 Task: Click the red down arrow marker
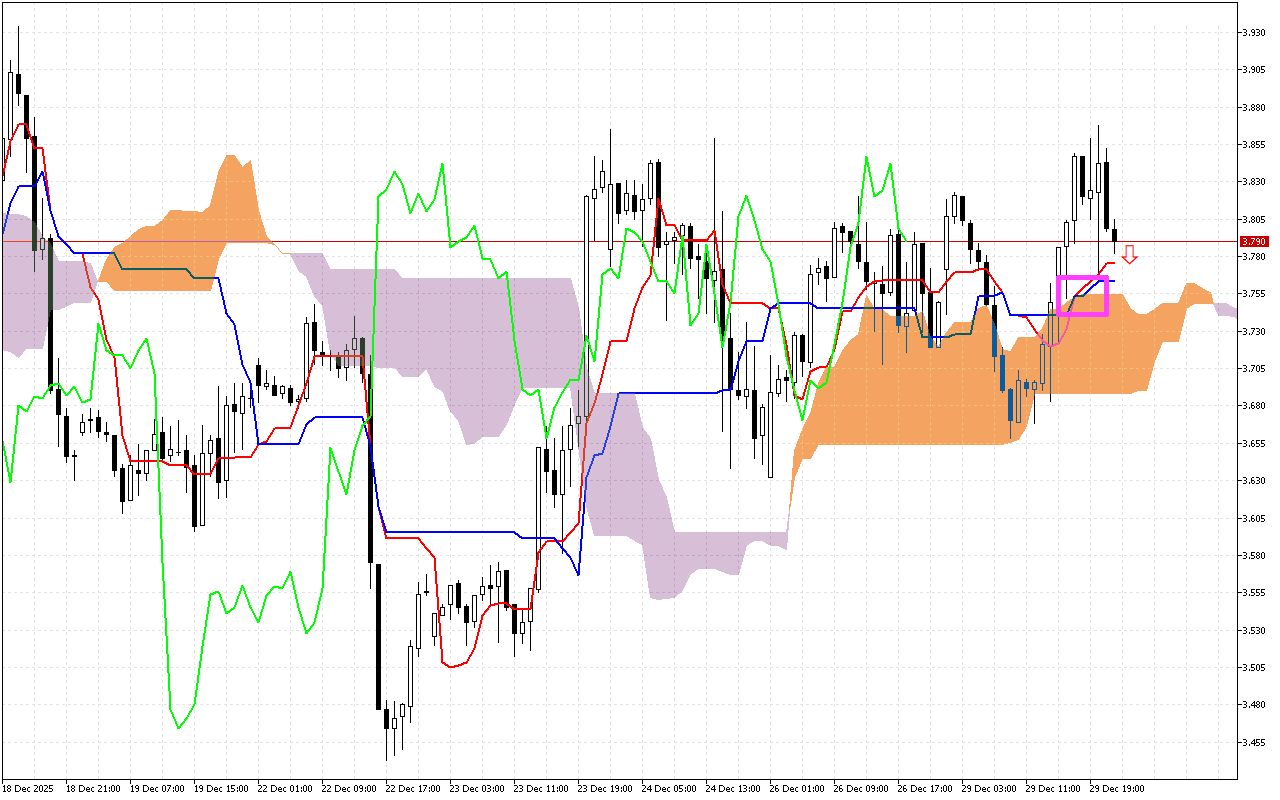1129,254
